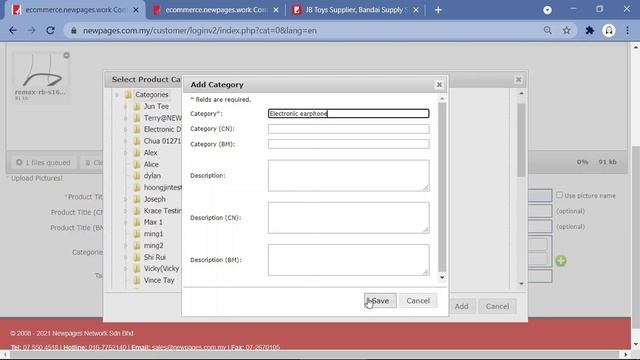Screen dimensions: 640x360
Task: Click the Alex folder icon
Action: 137,153
